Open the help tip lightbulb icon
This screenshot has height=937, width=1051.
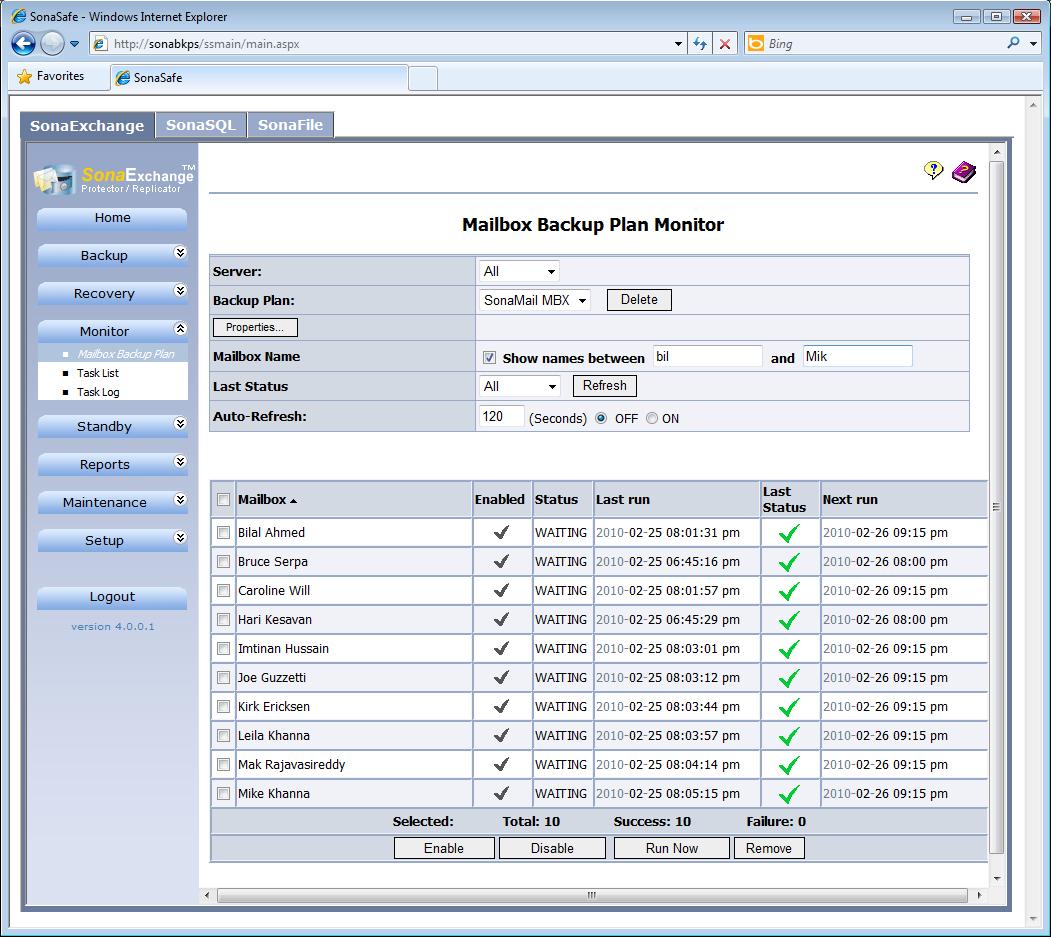(x=933, y=170)
